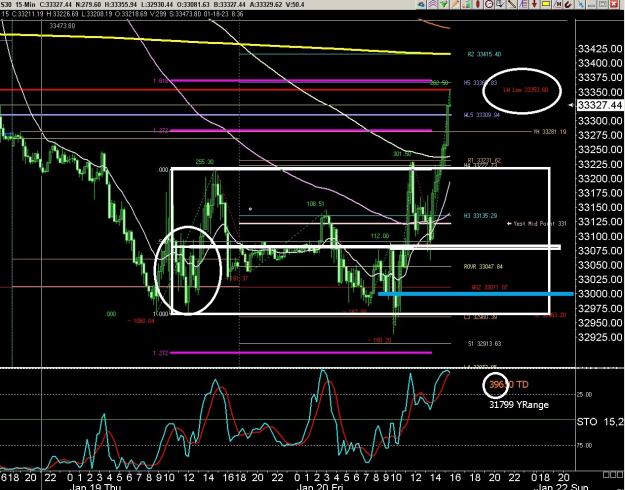Select the line measure tool icon
Image resolution: width=625 pixels, height=490 pixels.
tap(557, 4)
